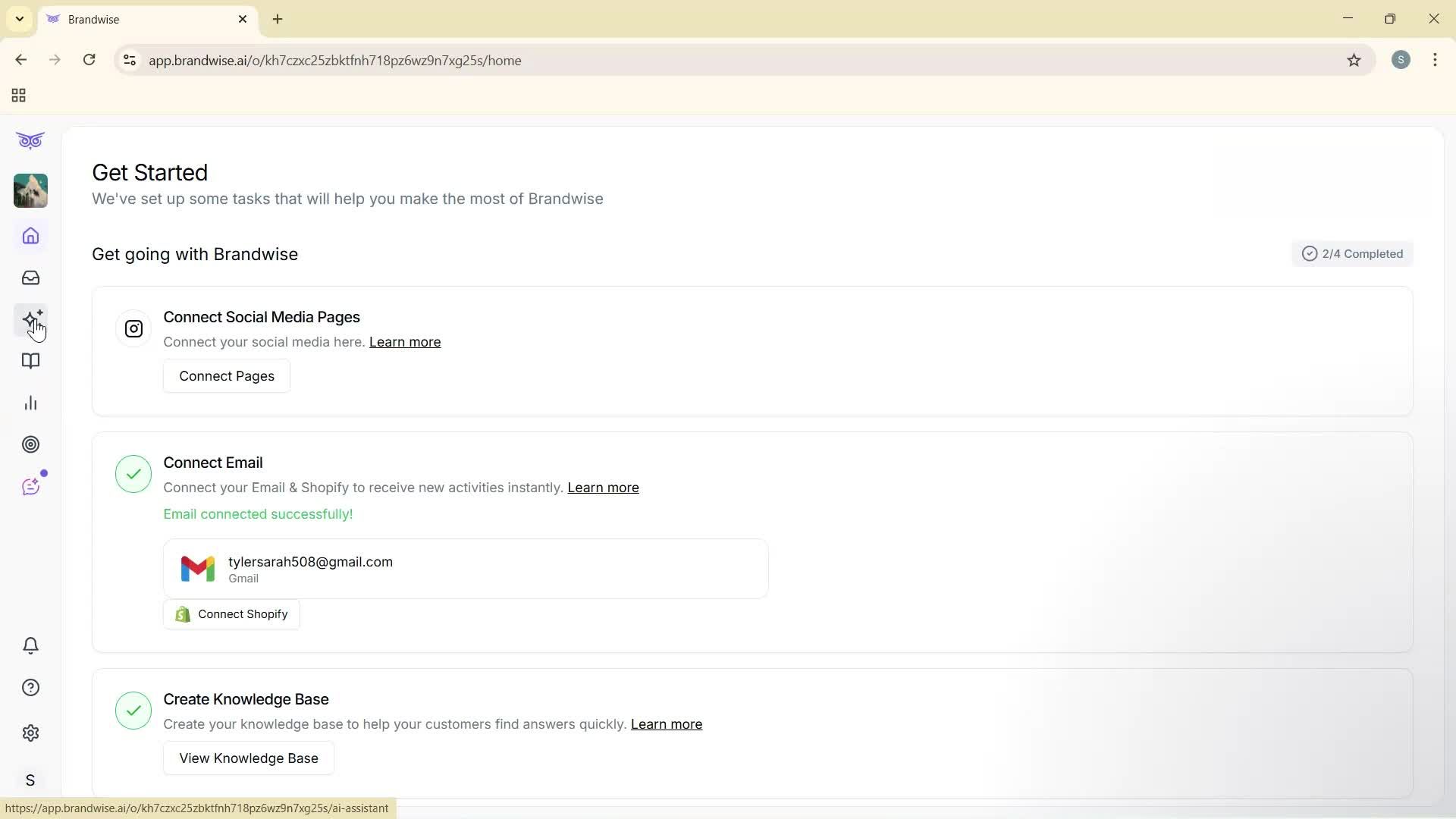Open the workspace thumbnail image

tap(30, 190)
